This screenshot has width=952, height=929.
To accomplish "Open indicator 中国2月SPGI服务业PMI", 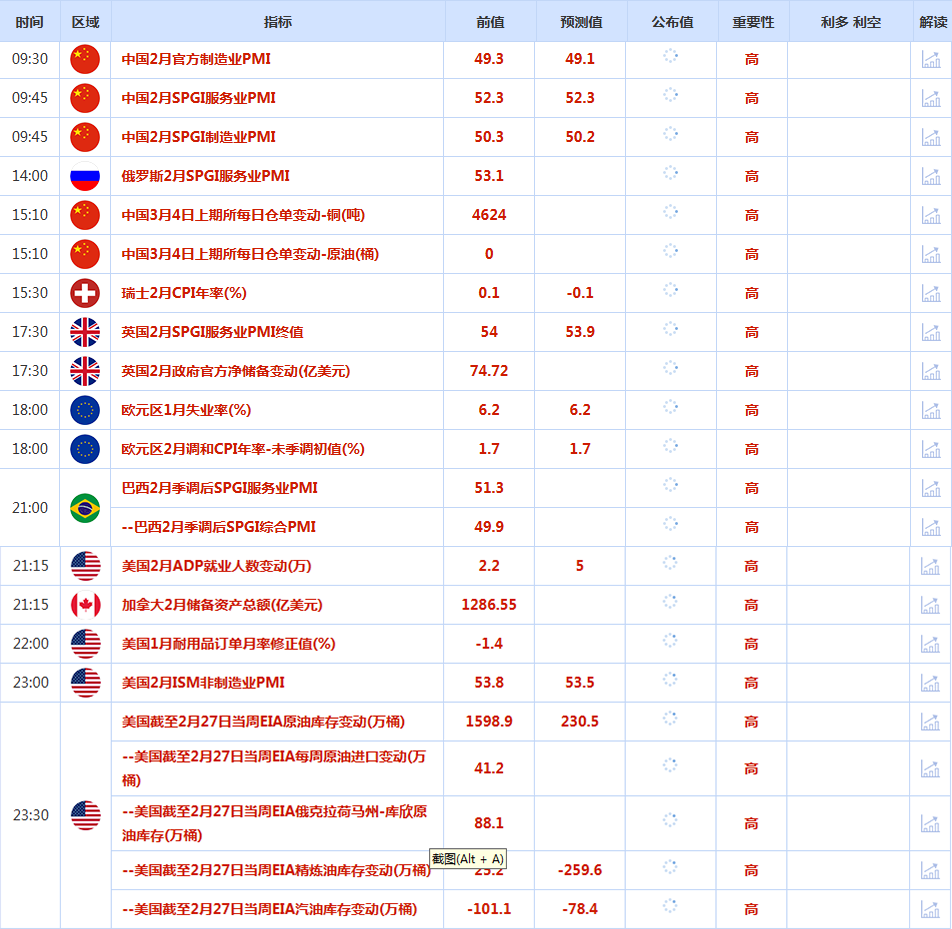I will click(199, 98).
